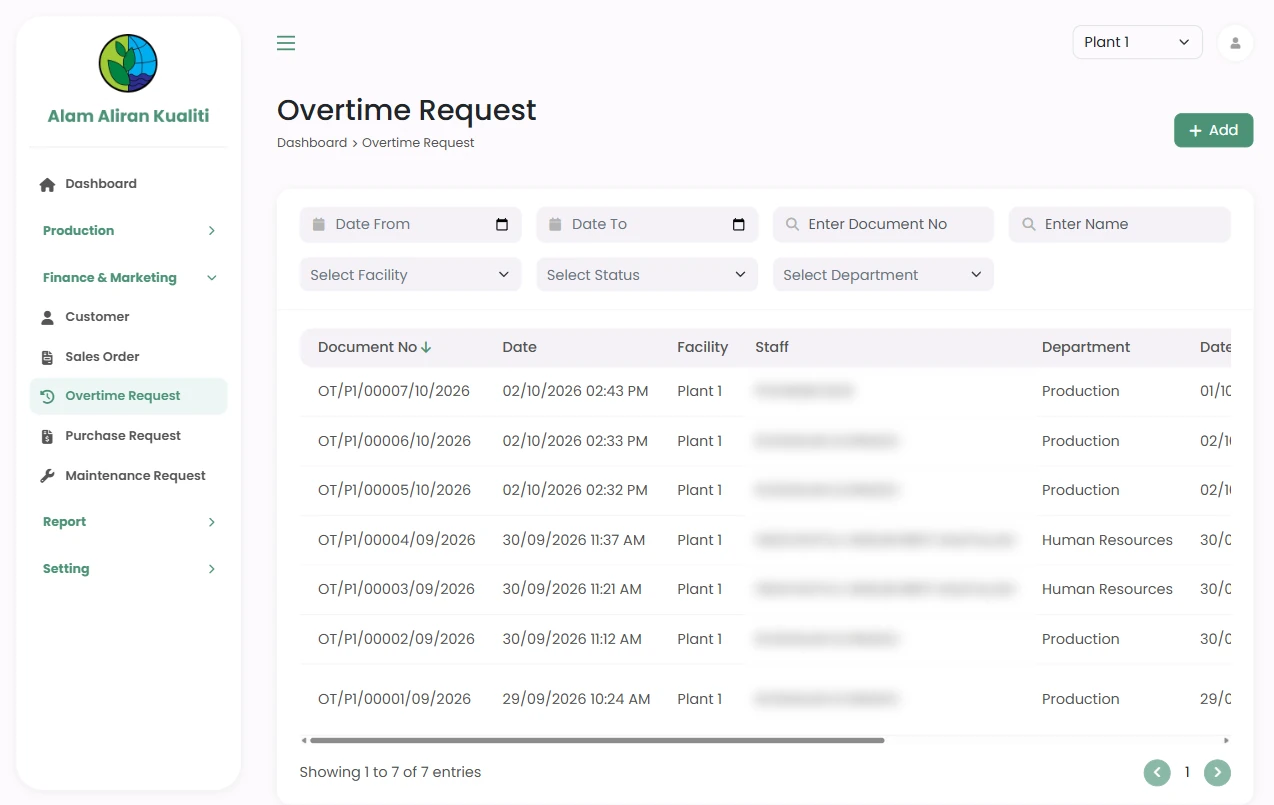Click the search icon in Name field
The height and width of the screenshot is (805, 1274).
click(x=1028, y=224)
